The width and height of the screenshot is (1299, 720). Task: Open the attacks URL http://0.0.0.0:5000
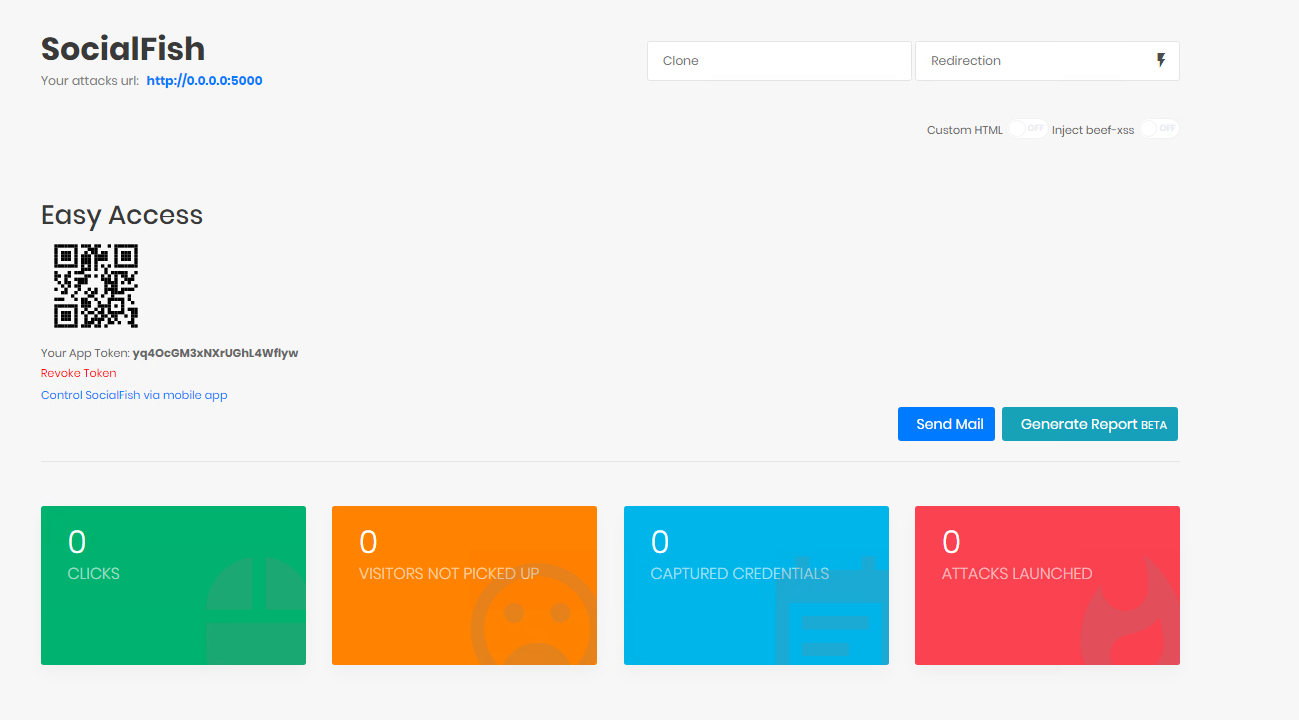click(x=205, y=81)
